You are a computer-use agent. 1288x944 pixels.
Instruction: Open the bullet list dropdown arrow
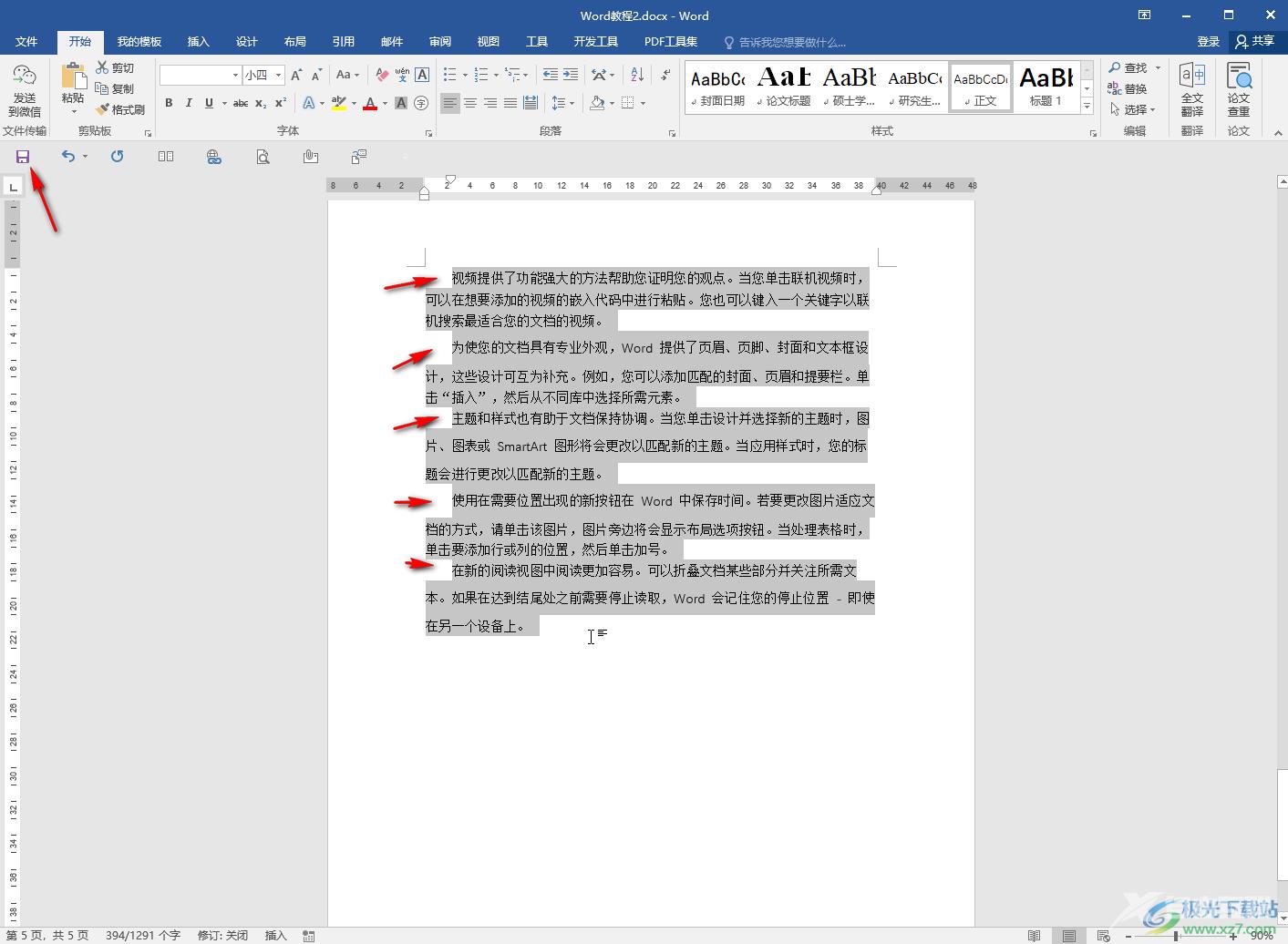tap(465, 75)
